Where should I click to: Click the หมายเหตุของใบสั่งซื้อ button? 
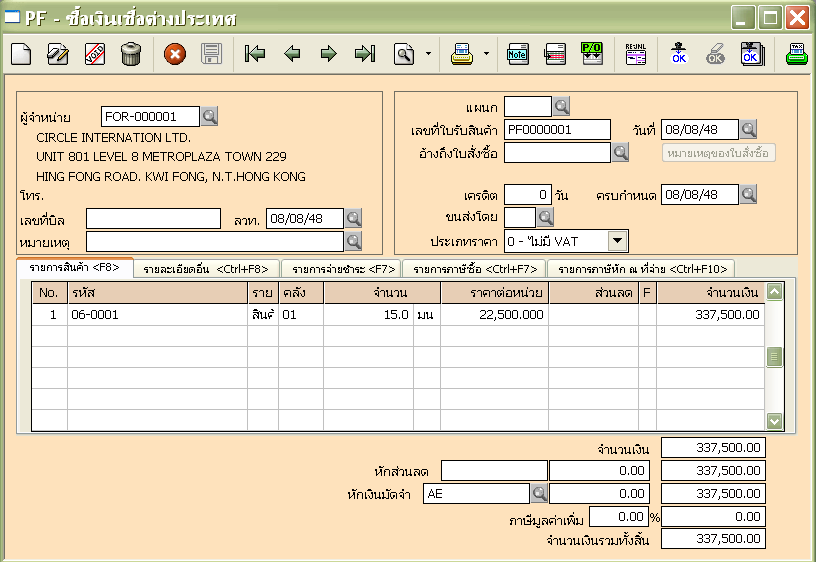pos(719,153)
